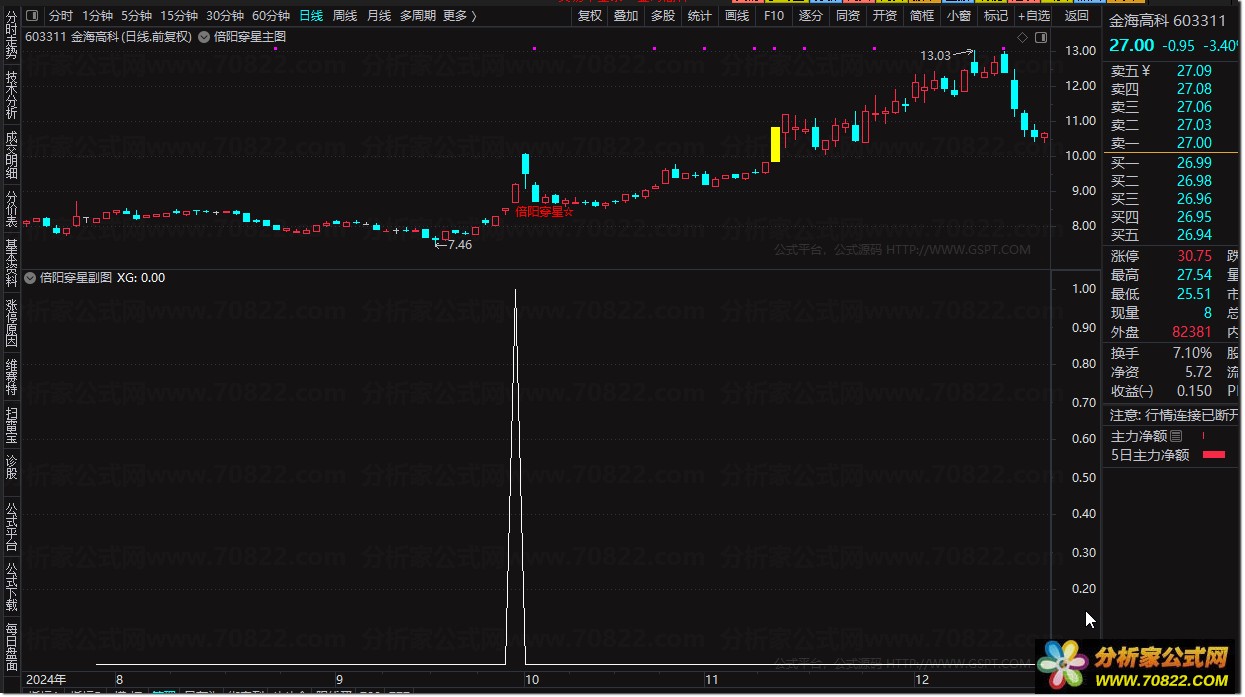Open 基本资料 in the left sidebar
The image size is (1245, 697).
coord(11,263)
